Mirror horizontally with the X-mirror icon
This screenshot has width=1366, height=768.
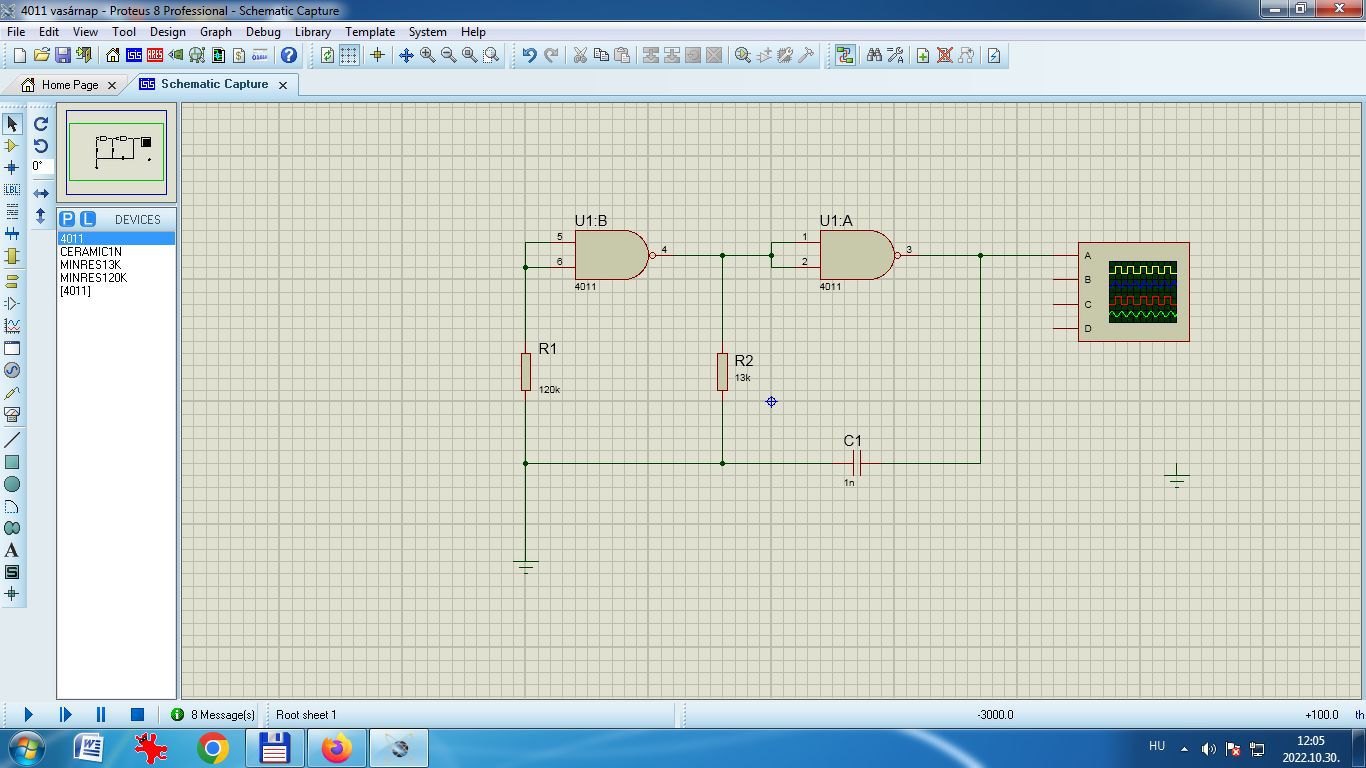pyautogui.click(x=41, y=193)
